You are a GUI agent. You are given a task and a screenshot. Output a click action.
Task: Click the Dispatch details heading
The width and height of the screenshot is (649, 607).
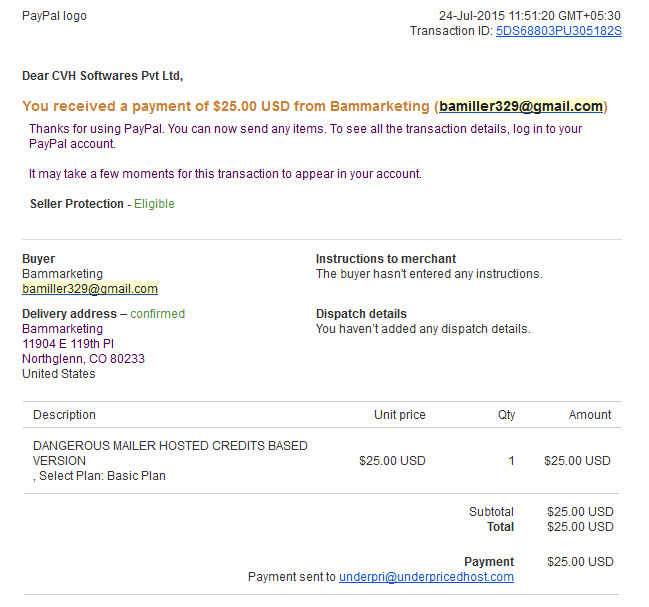pos(361,314)
